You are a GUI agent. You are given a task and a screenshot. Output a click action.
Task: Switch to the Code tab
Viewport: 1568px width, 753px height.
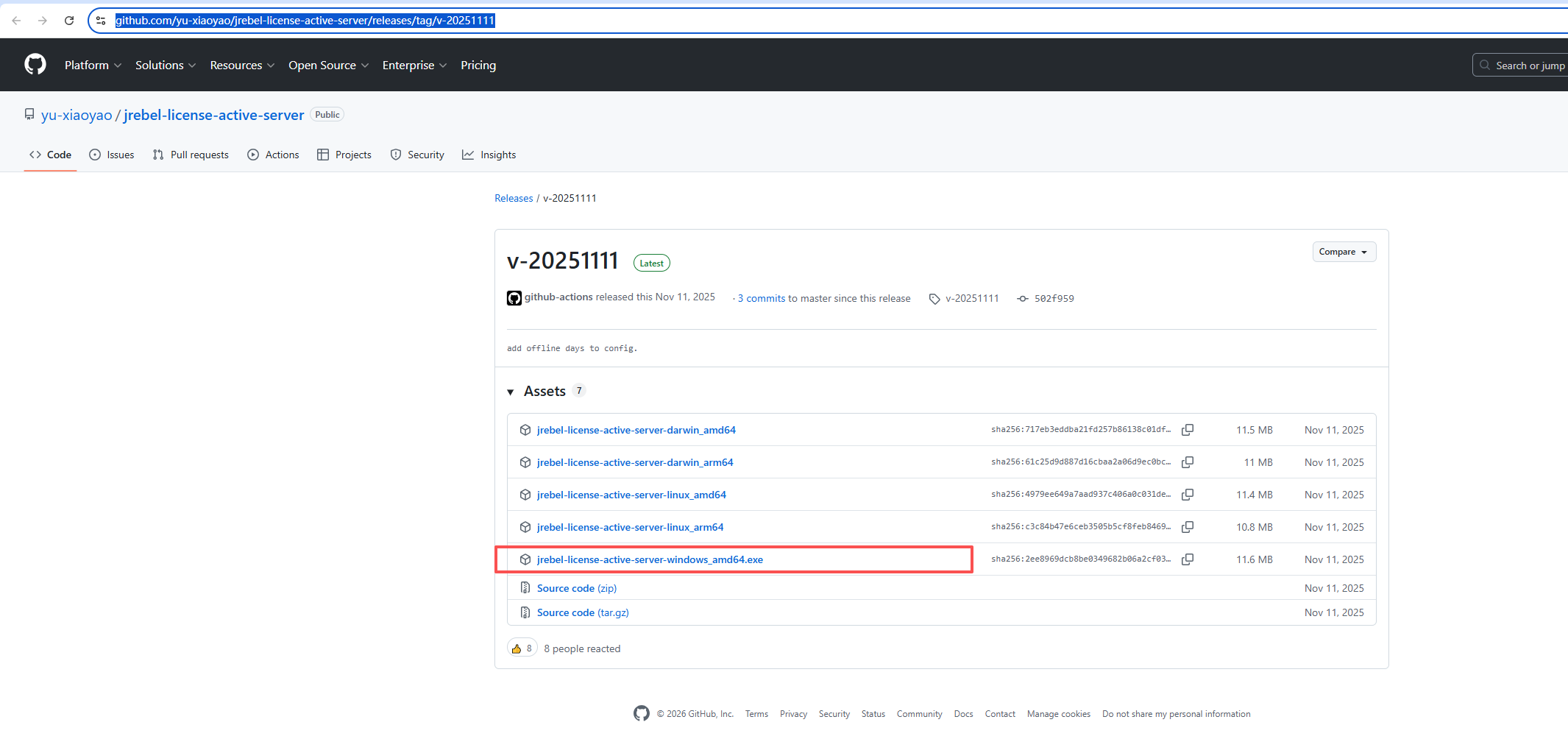(50, 155)
